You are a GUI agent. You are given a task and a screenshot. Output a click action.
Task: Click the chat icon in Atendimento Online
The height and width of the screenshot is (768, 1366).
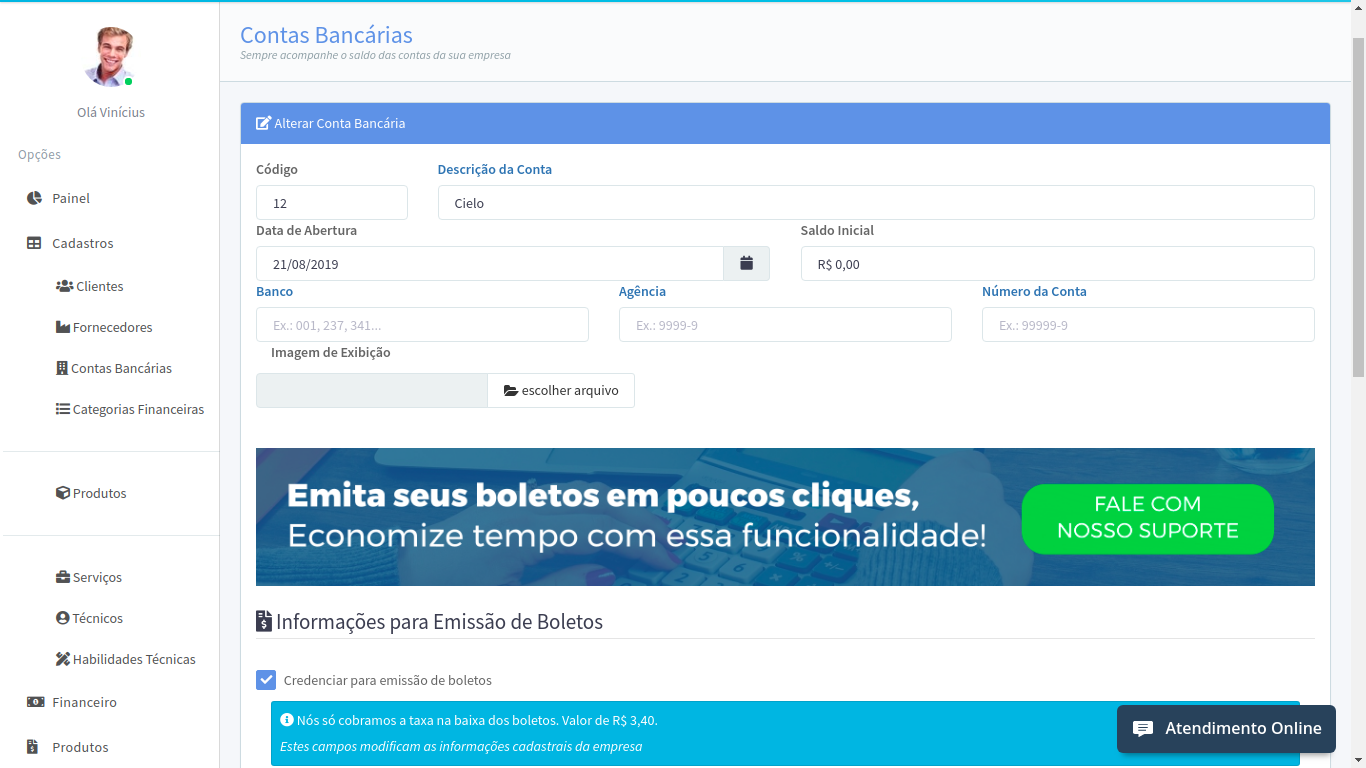tap(1143, 729)
